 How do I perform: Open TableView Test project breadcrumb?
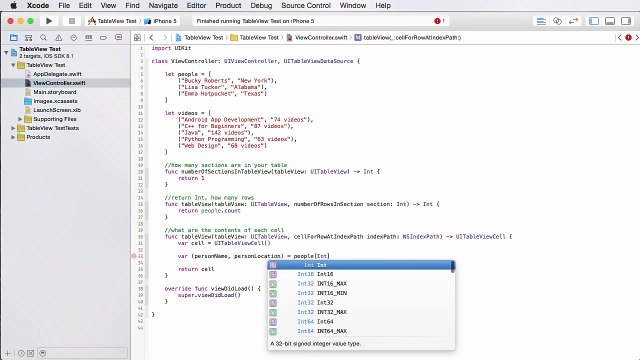click(x=200, y=38)
